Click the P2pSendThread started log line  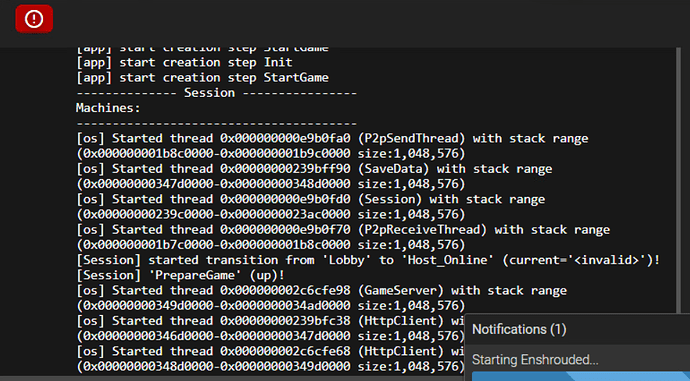(332, 138)
